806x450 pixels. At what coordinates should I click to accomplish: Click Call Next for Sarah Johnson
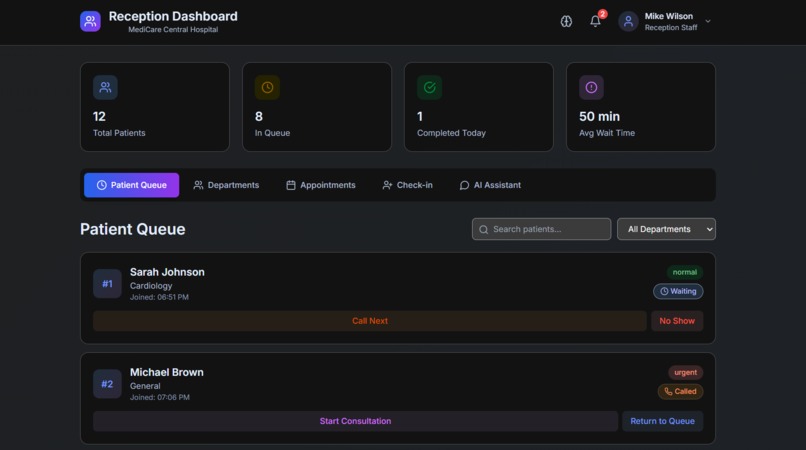pos(370,321)
